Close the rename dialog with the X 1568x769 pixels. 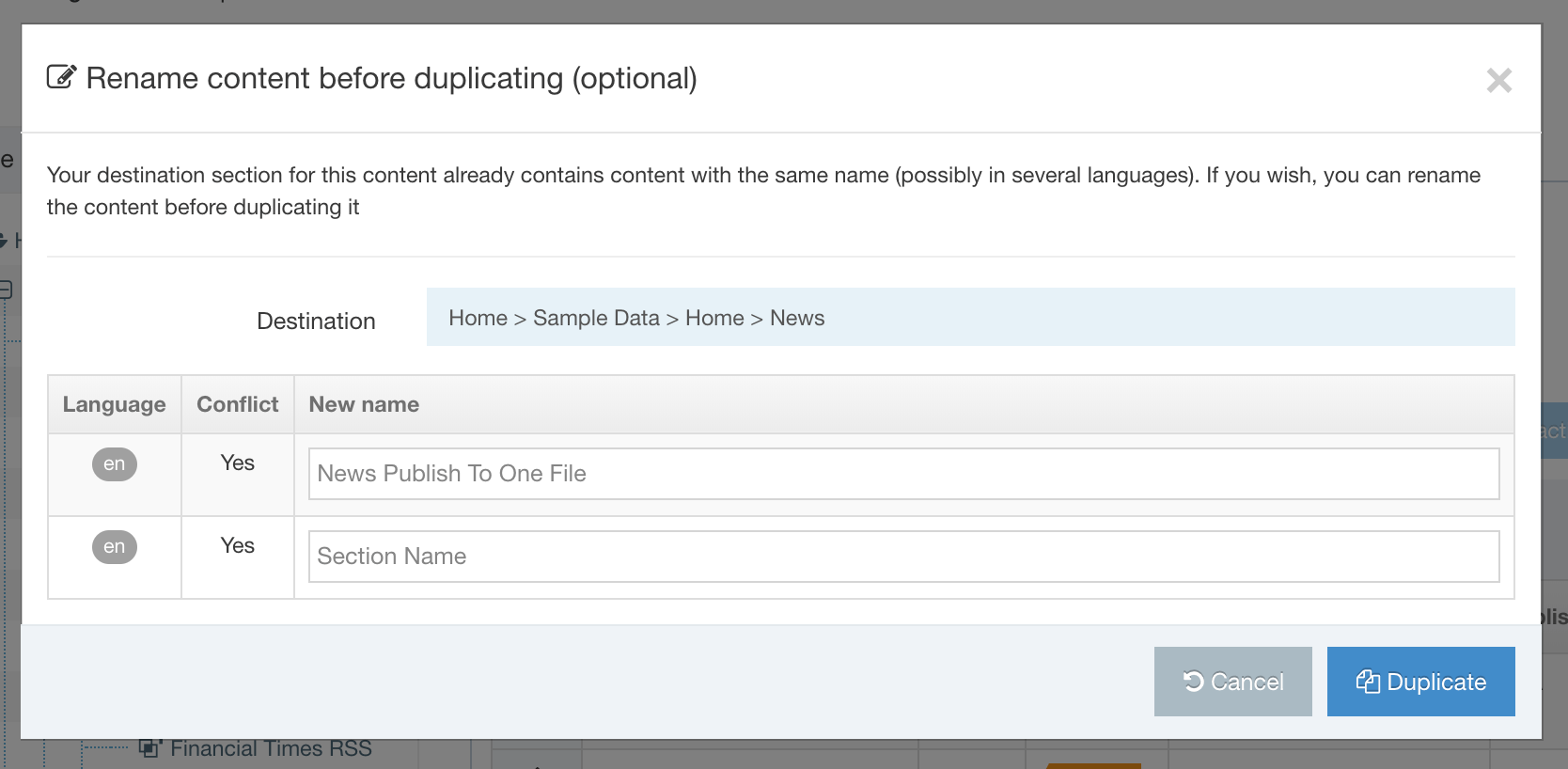tap(1498, 81)
